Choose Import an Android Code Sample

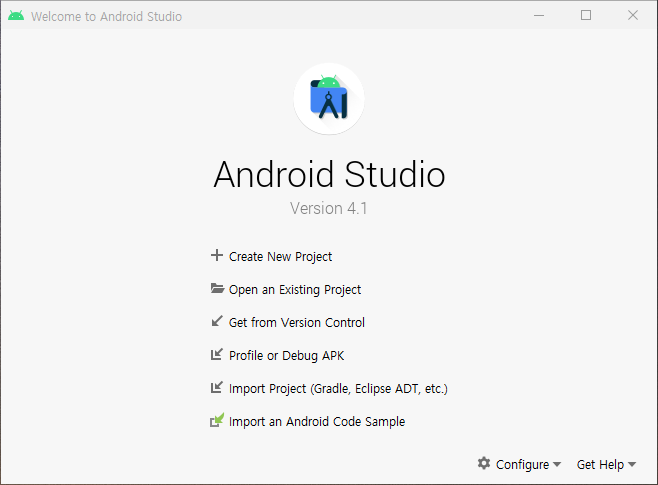pyautogui.click(x=317, y=421)
